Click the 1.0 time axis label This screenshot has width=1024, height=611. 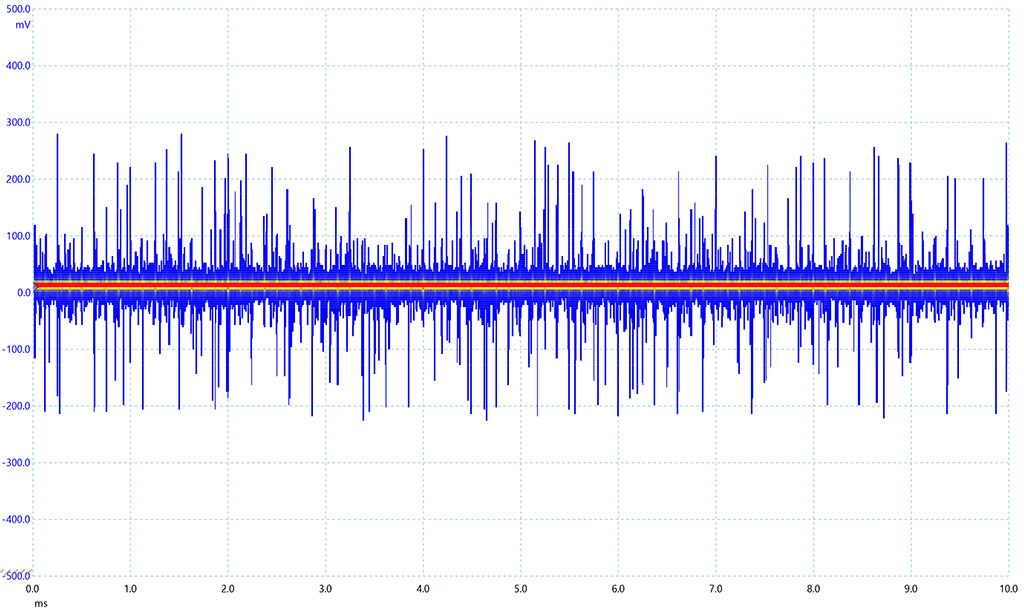pos(130,589)
